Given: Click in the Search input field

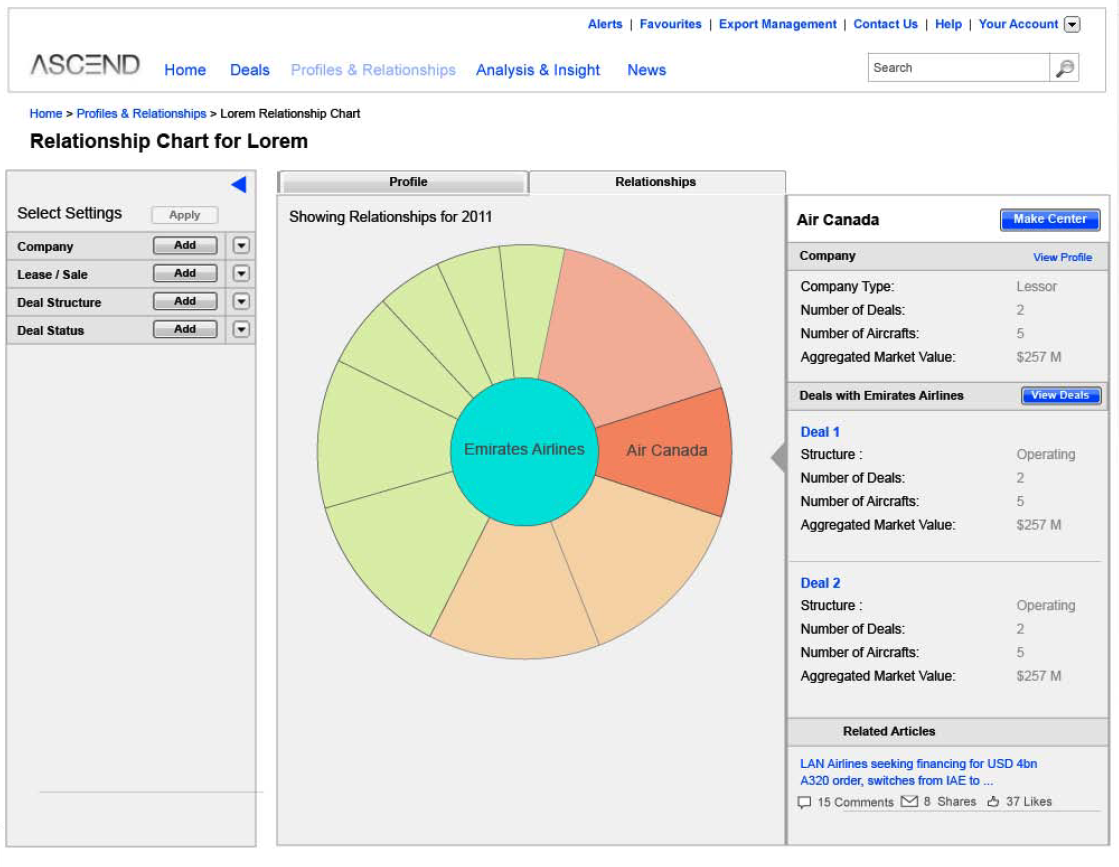Looking at the screenshot, I should (958, 68).
